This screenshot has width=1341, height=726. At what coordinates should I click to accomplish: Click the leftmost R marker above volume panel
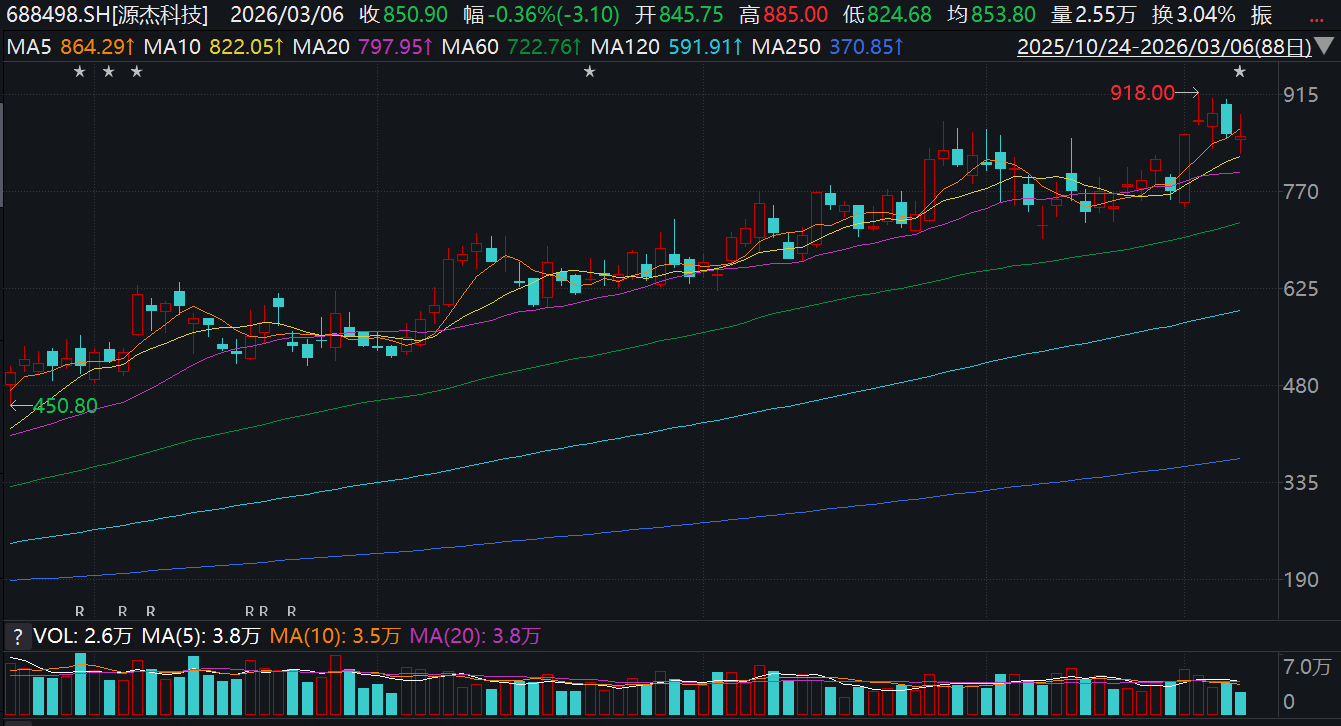click(80, 611)
